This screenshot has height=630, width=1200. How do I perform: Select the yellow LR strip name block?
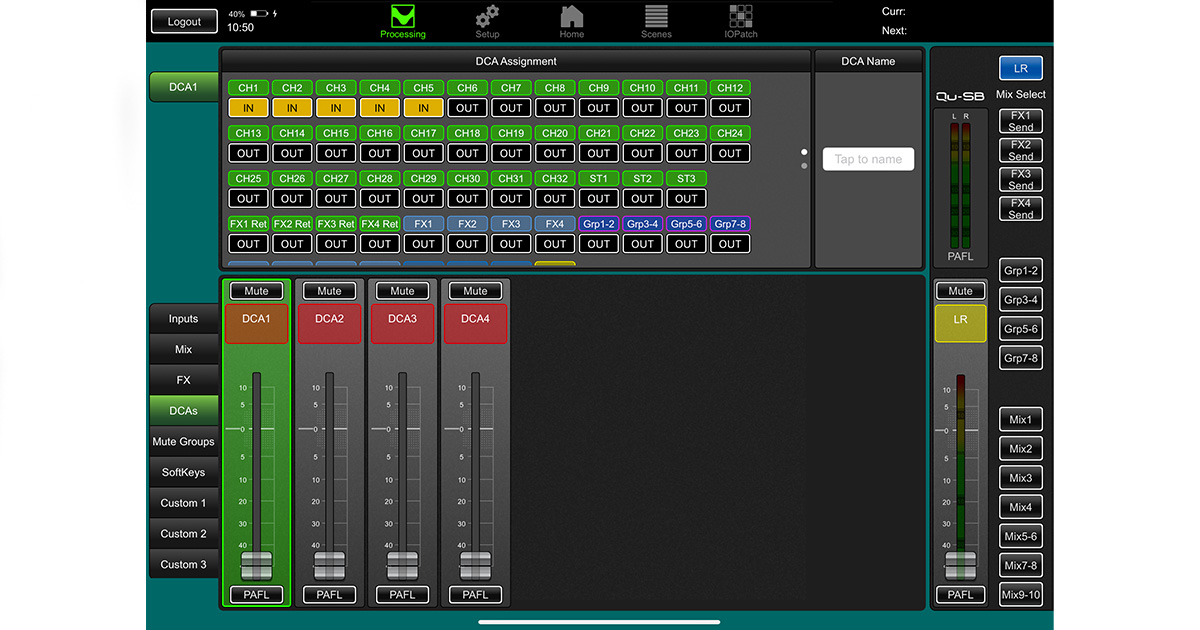click(960, 323)
